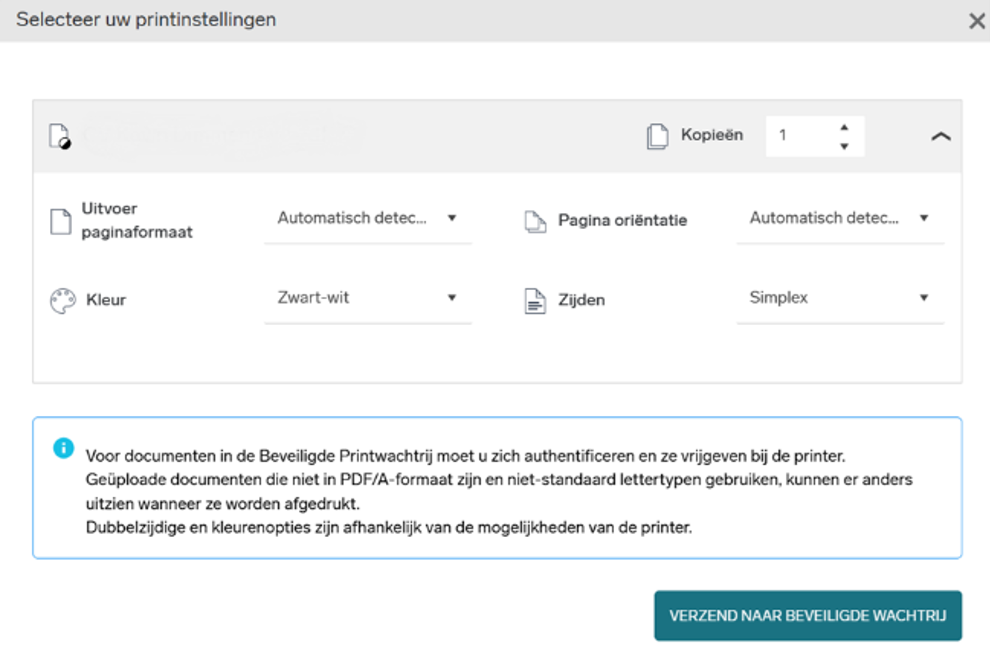Close the printinstellingen dialog

click(x=976, y=19)
